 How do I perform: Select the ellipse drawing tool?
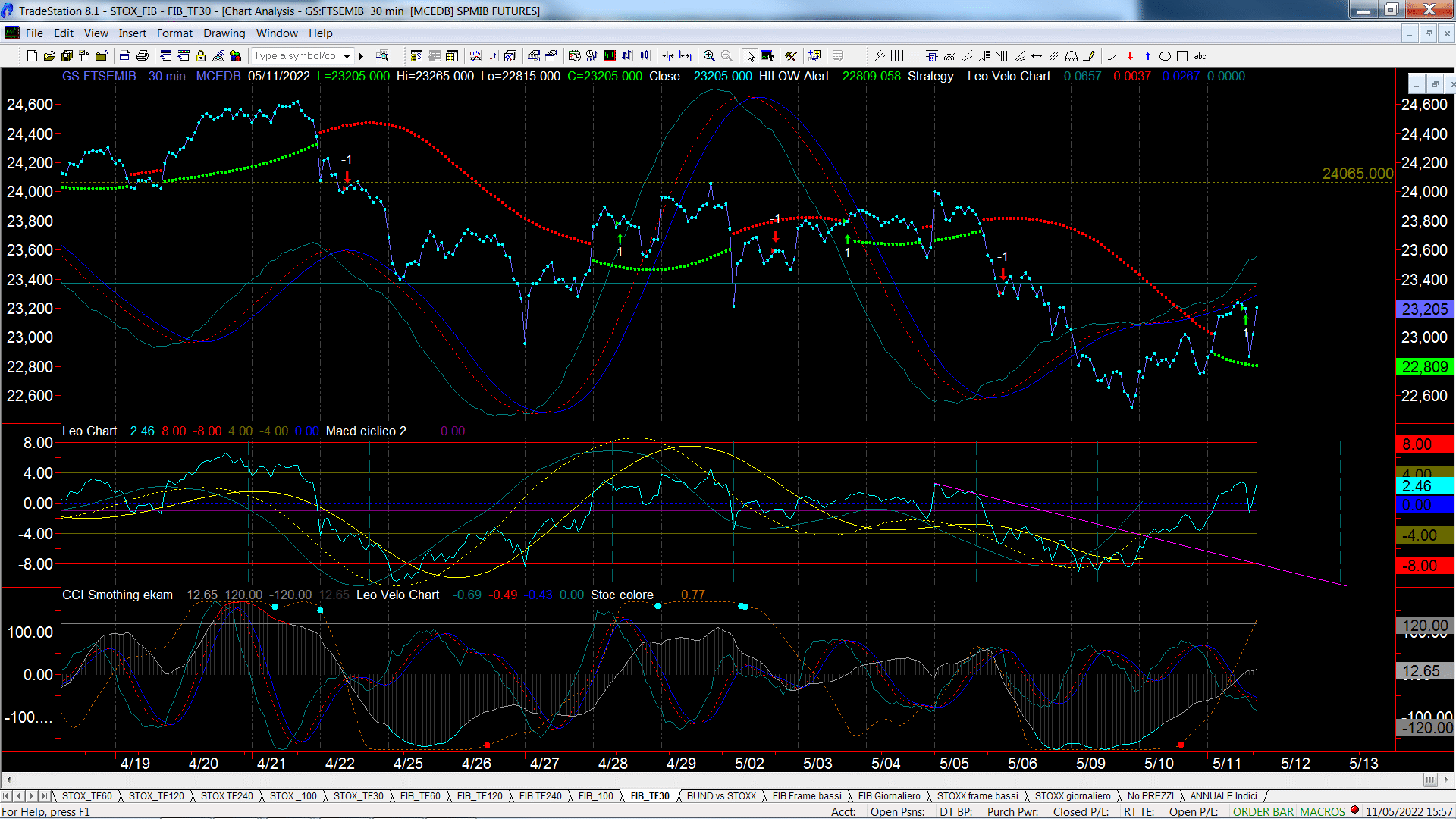click(x=1165, y=55)
